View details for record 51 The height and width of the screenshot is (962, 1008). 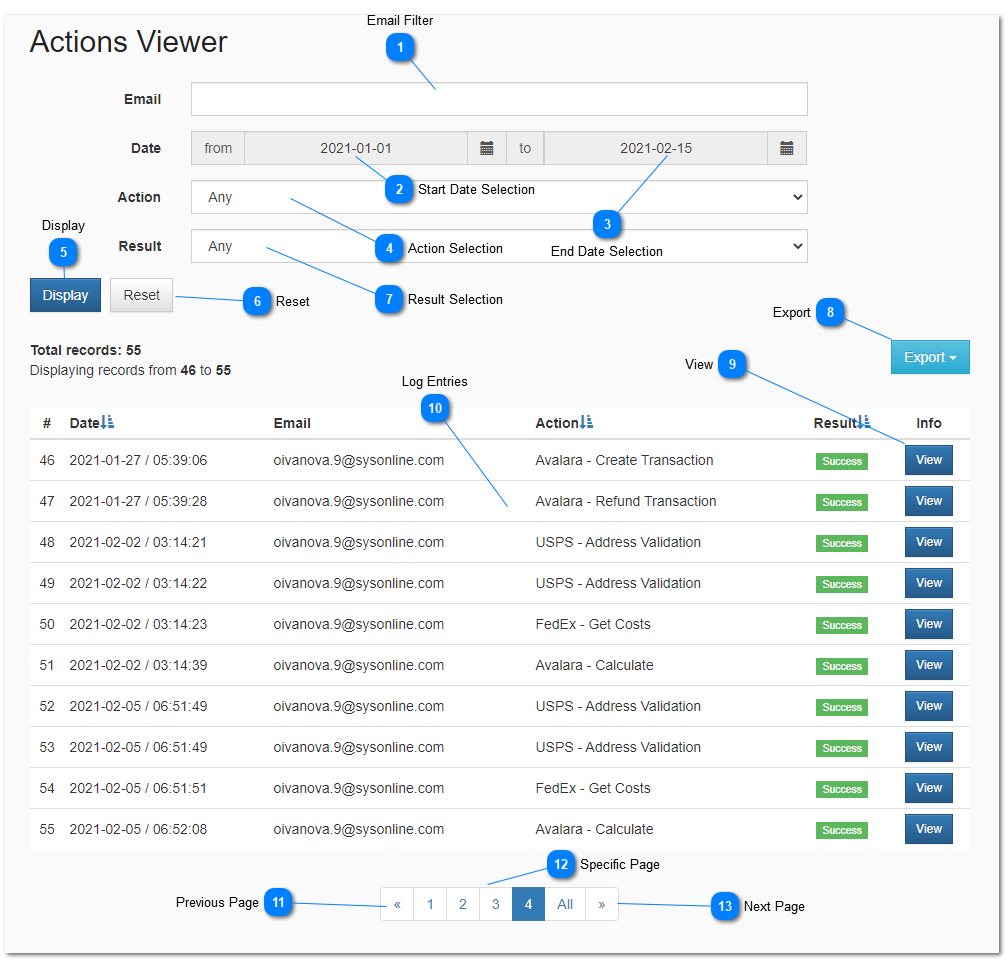coord(928,666)
